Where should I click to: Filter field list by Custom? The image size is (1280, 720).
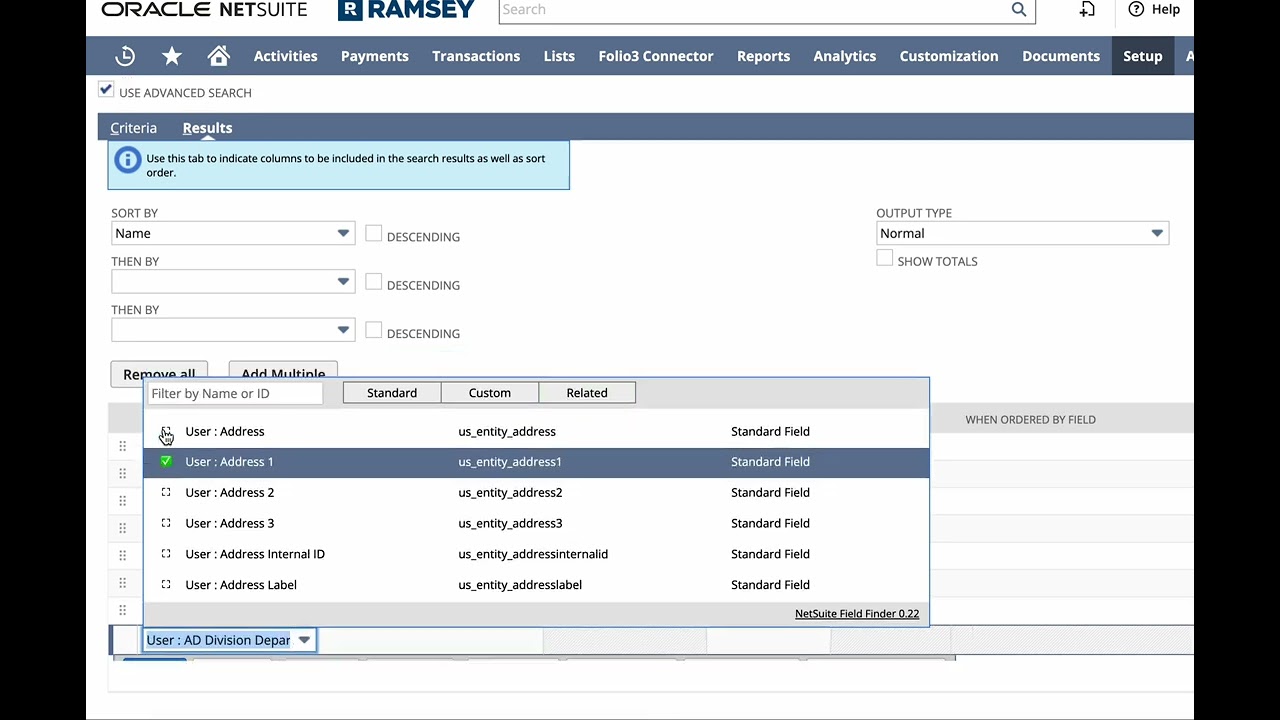[x=490, y=393]
